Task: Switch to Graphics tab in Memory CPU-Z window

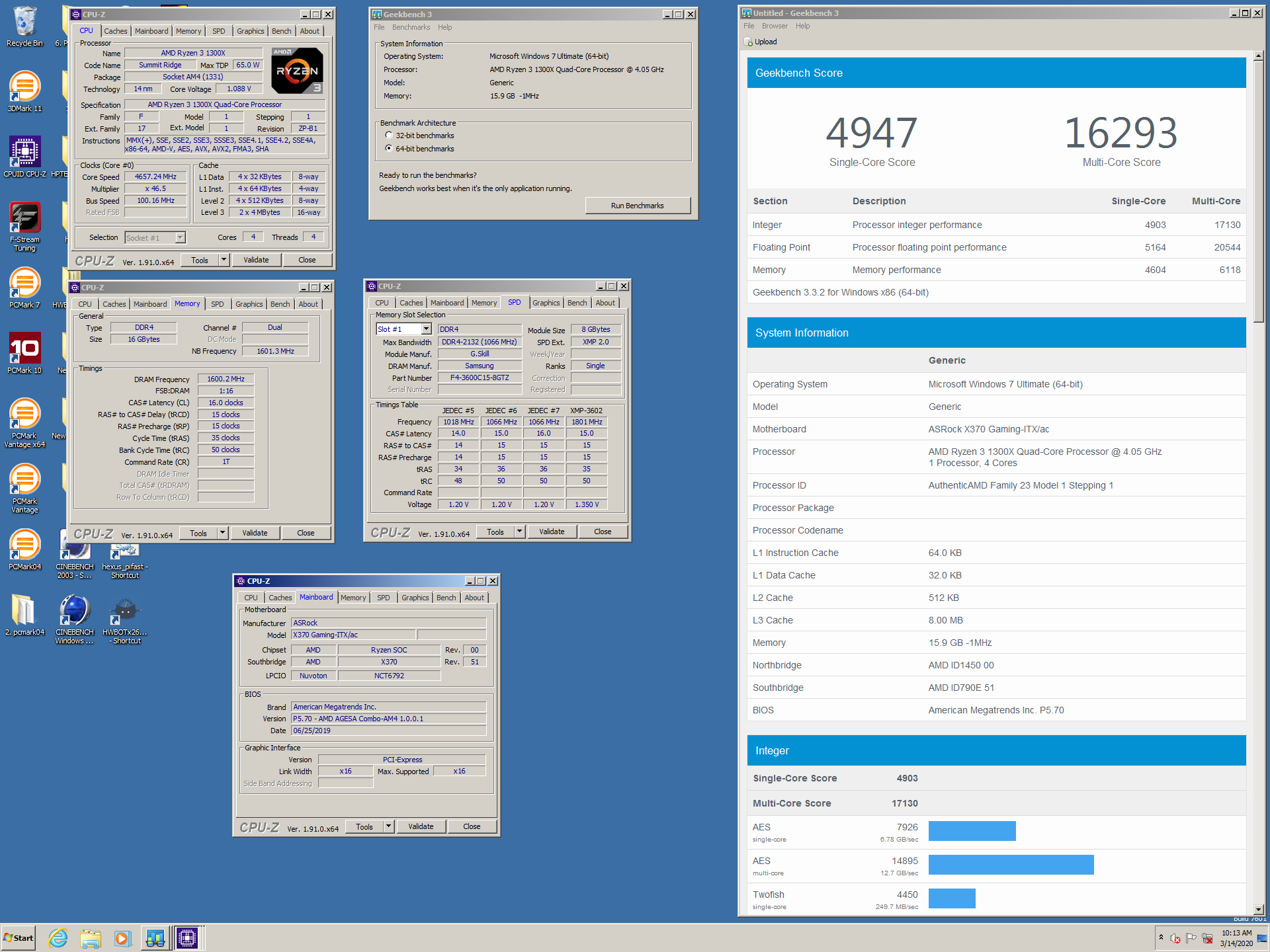Action: [249, 304]
